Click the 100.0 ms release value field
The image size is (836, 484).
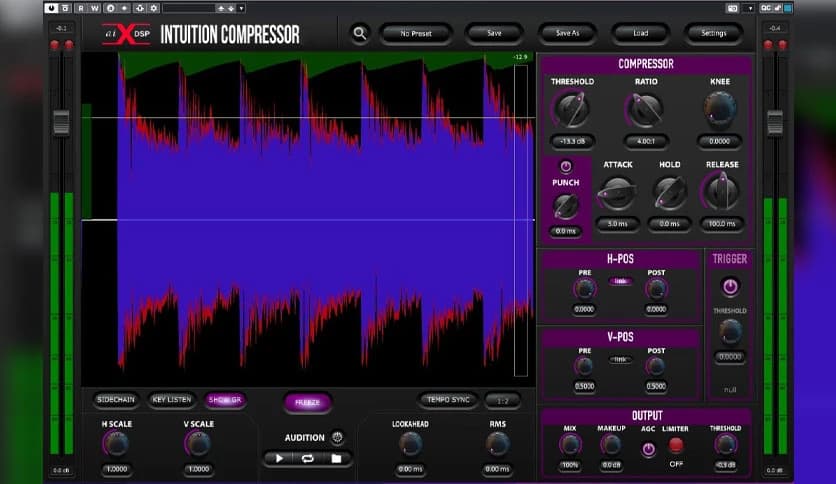(x=722, y=224)
